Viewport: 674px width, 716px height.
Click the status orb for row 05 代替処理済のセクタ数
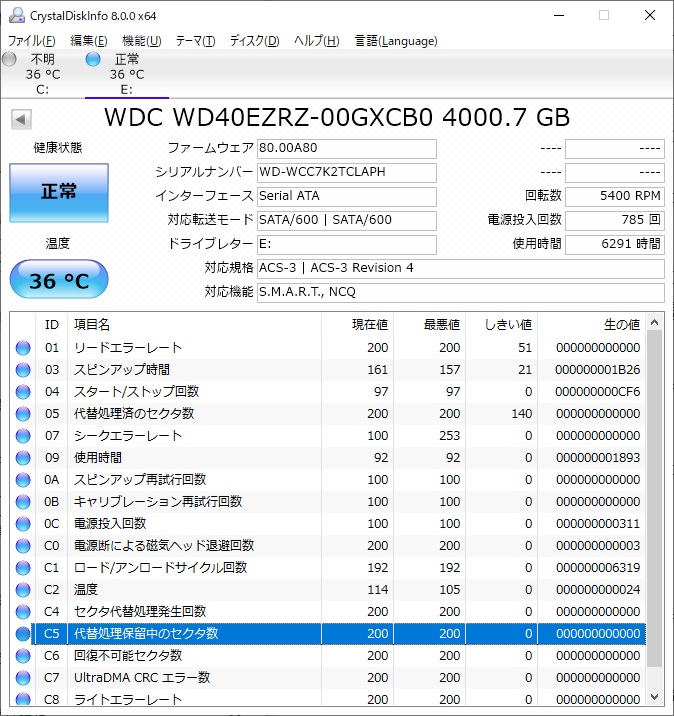point(23,414)
